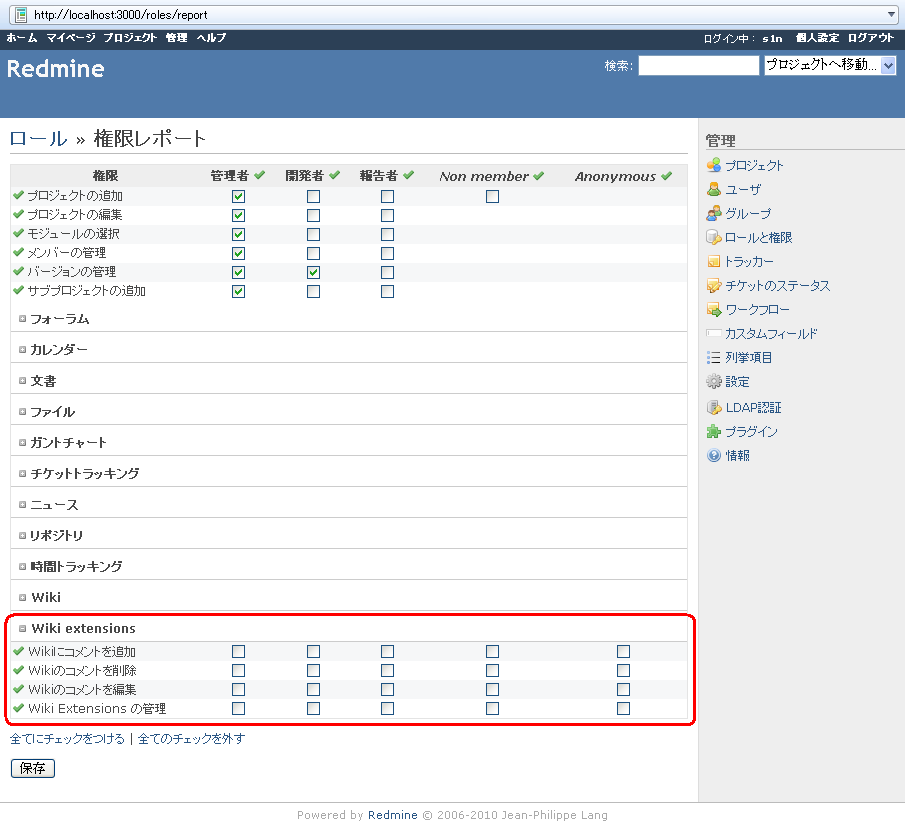Open the ヘルプ top menu item
Screen dimensions: 905x826
[211, 38]
